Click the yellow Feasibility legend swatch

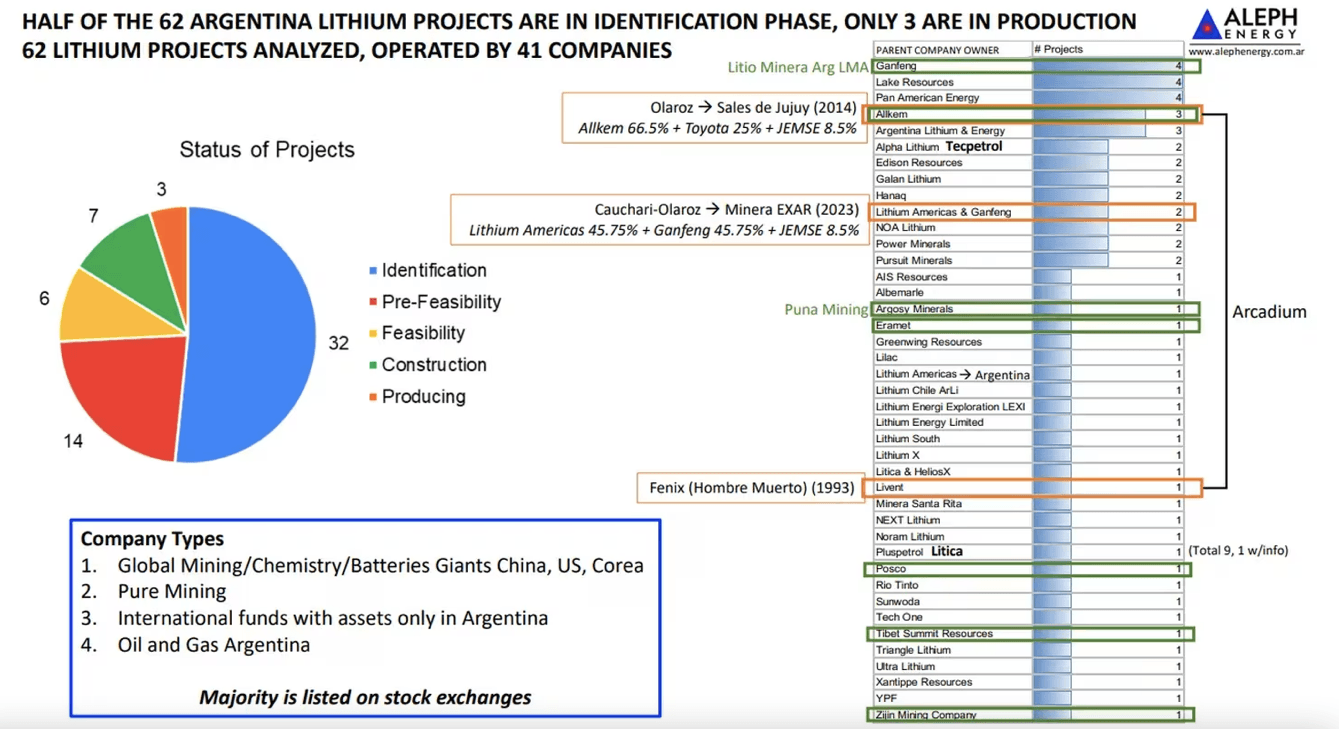point(373,334)
